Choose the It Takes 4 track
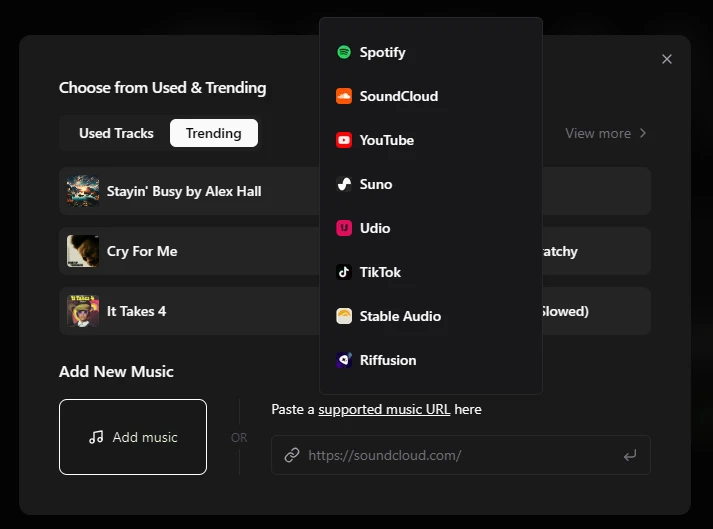The width and height of the screenshot is (713, 529). tap(137, 311)
